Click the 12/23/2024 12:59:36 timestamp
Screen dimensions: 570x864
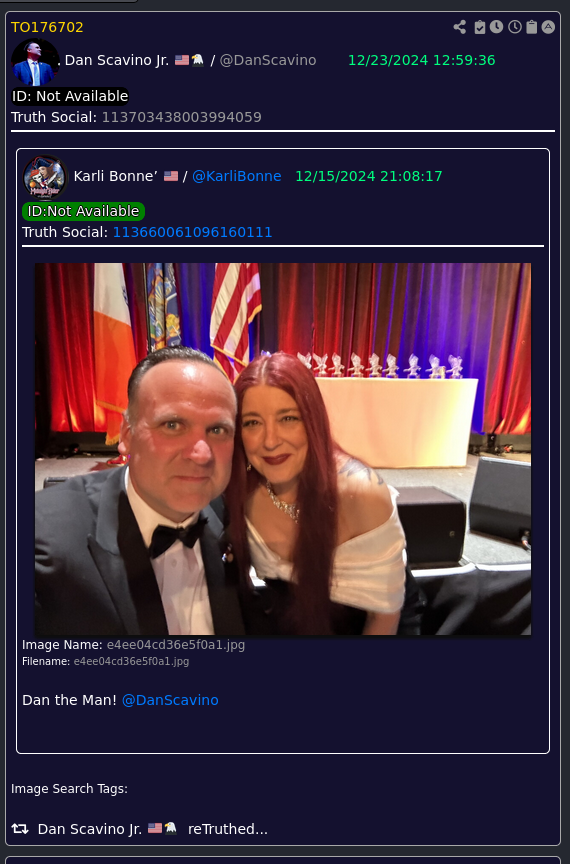tap(422, 60)
